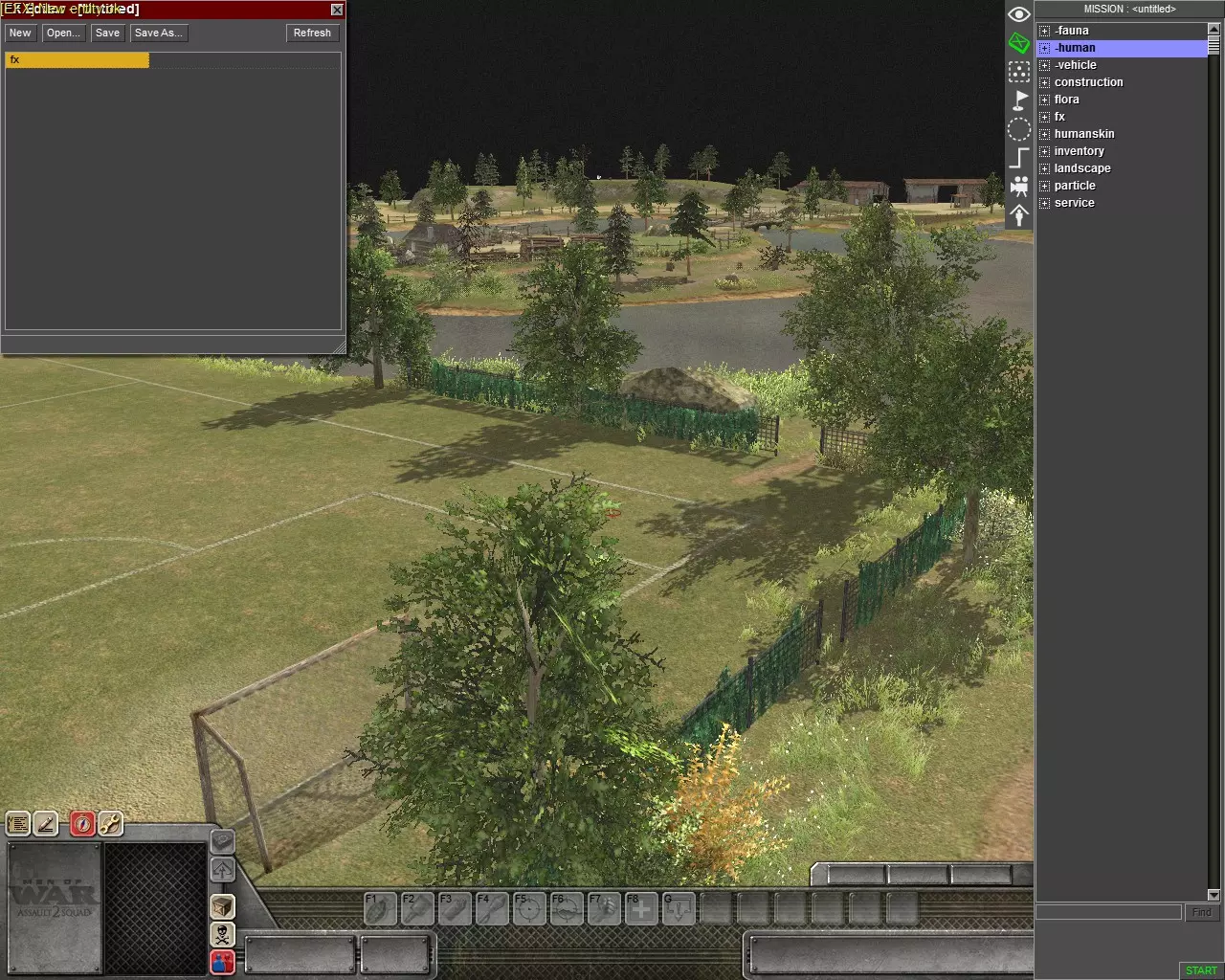Click the F1 grenade slot
The width and height of the screenshot is (1225, 980).
pyautogui.click(x=380, y=908)
